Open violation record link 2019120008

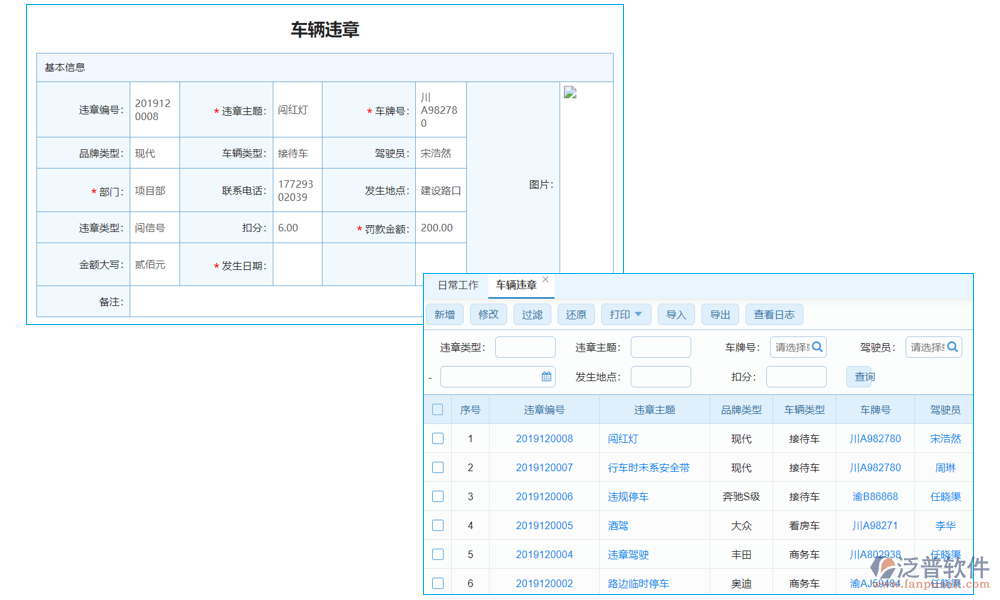(x=546, y=438)
